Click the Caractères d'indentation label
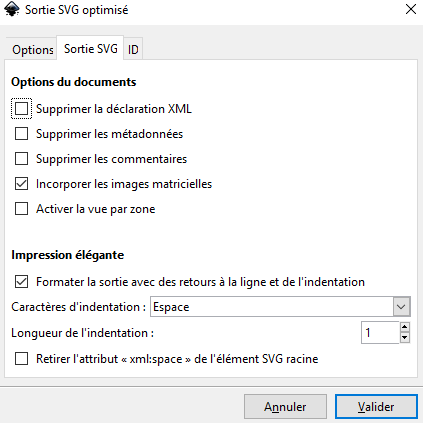Viewport: 423px width, 423px height. 79,307
